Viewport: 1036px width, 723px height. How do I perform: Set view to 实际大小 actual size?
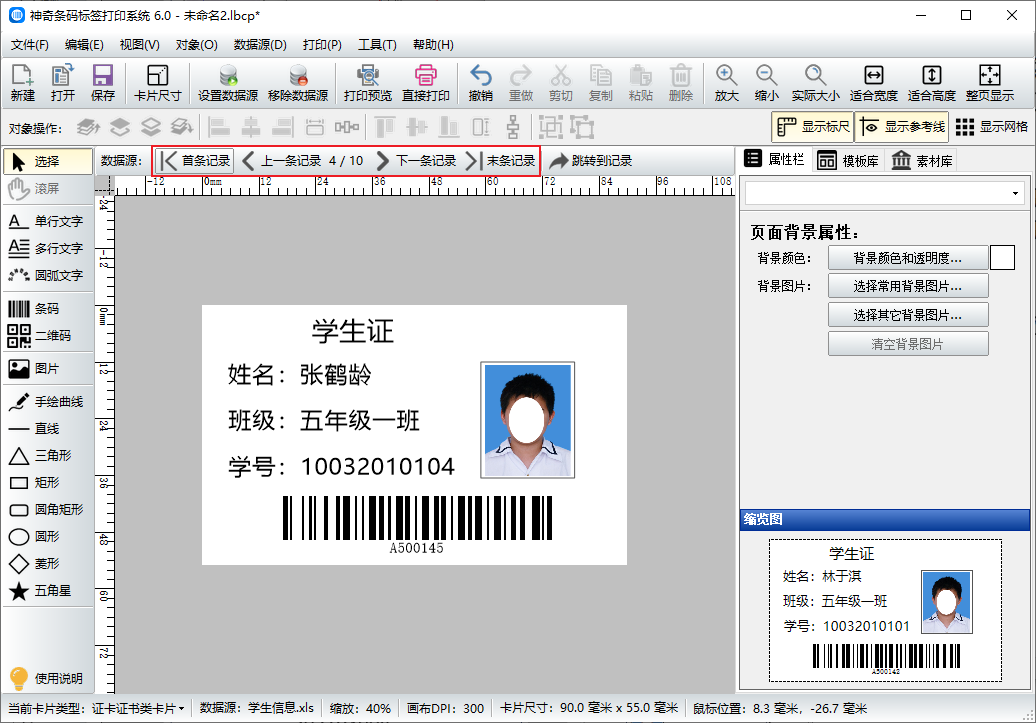pos(815,83)
